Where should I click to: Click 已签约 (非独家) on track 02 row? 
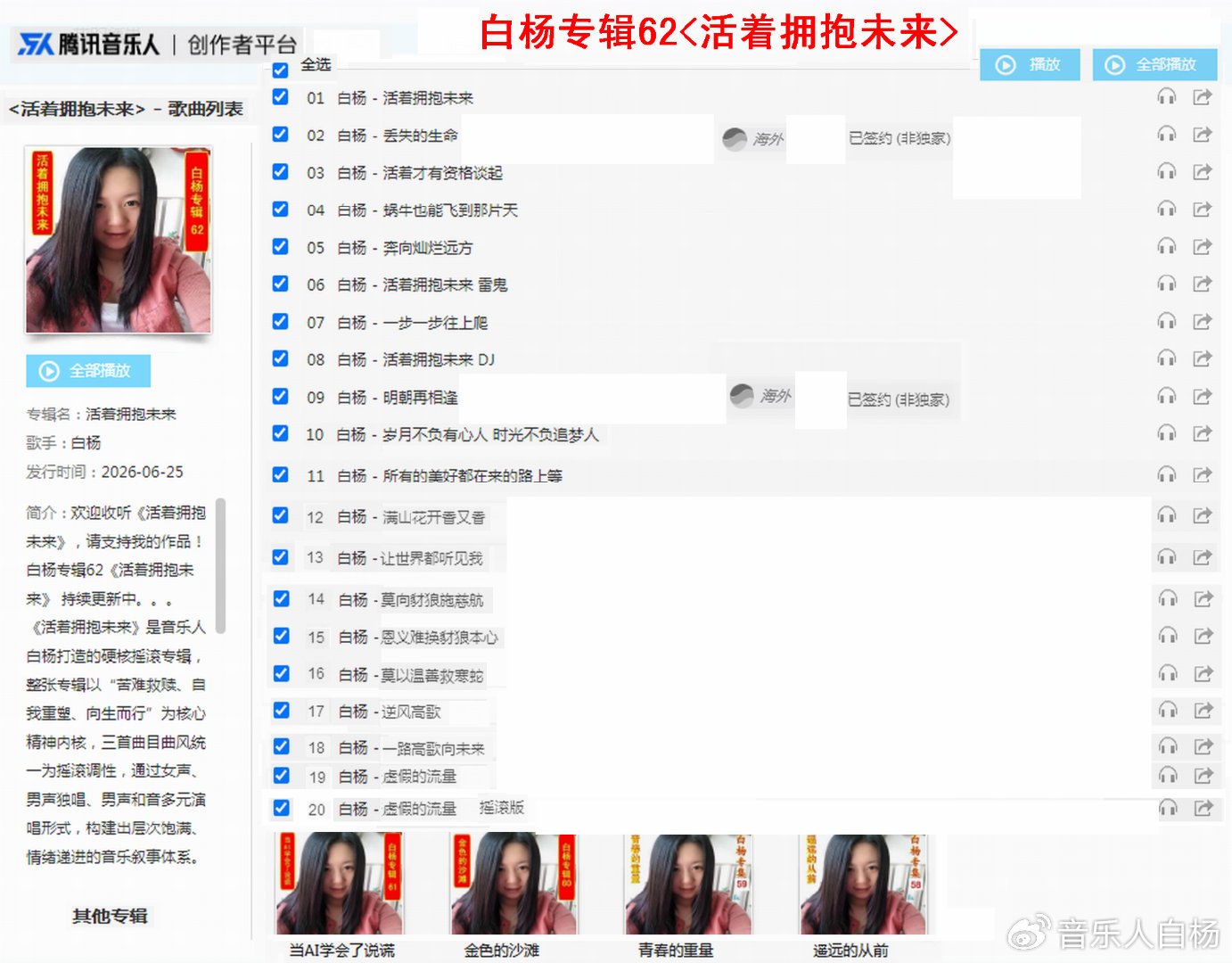coord(899,138)
